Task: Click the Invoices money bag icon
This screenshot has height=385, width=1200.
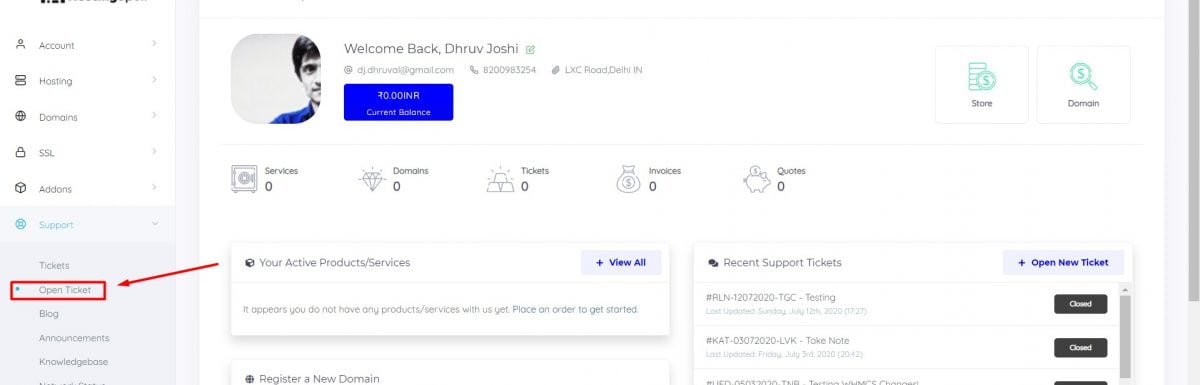Action: pyautogui.click(x=628, y=179)
